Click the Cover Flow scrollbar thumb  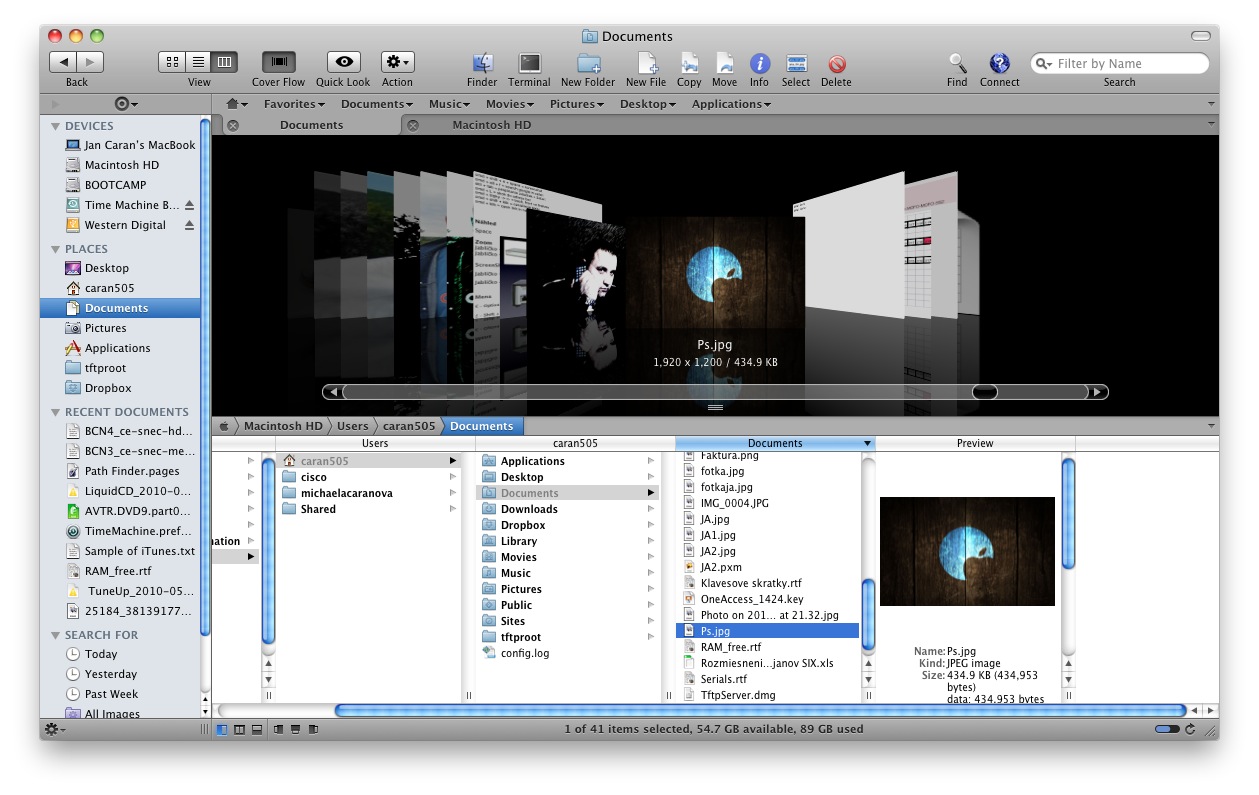[984, 392]
